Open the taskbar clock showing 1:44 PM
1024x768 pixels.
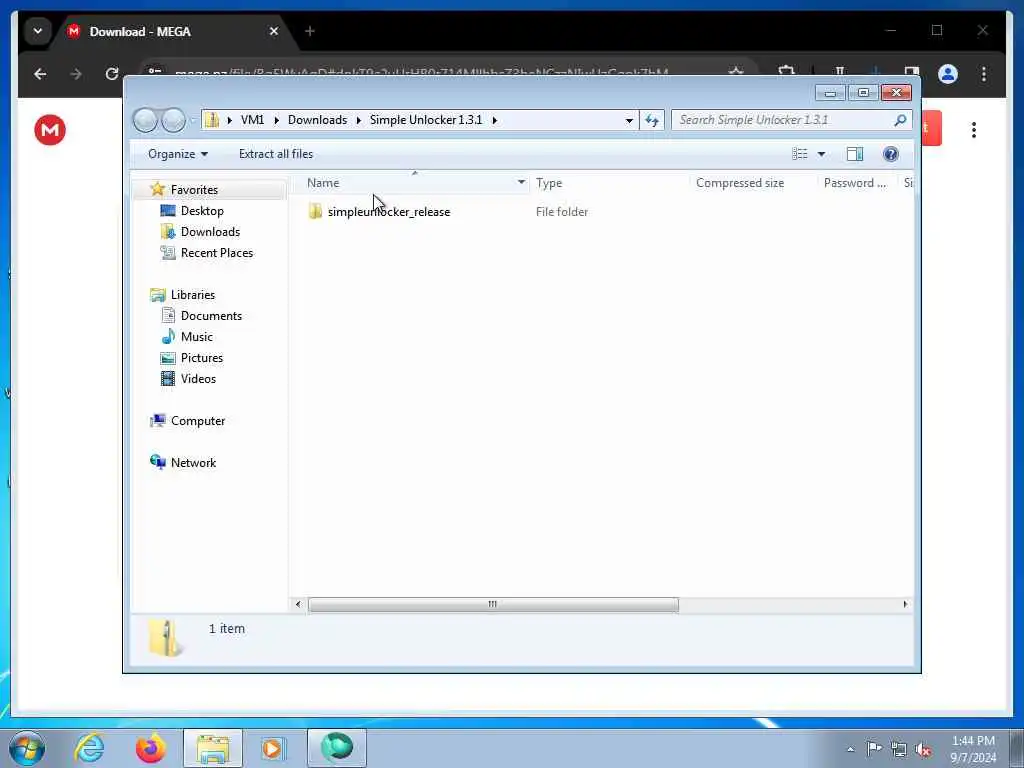[973, 749]
